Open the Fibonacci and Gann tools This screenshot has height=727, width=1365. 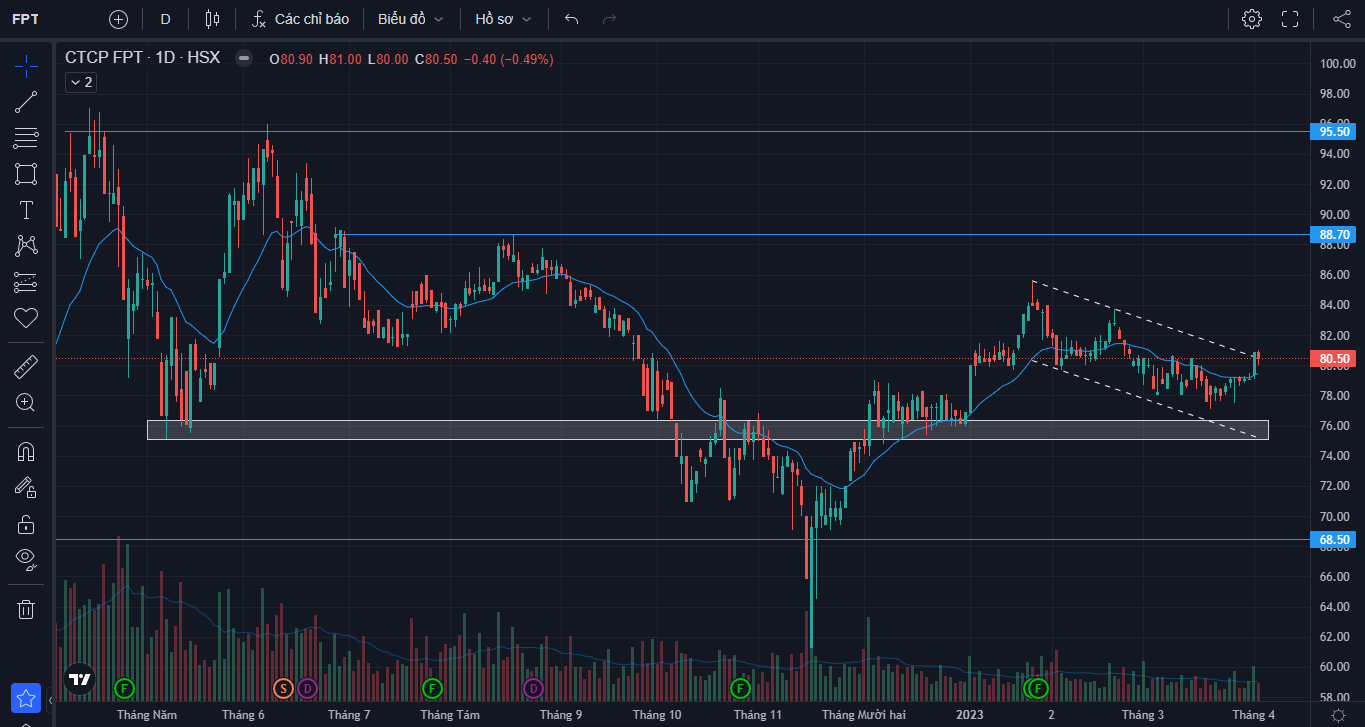(x=26, y=138)
